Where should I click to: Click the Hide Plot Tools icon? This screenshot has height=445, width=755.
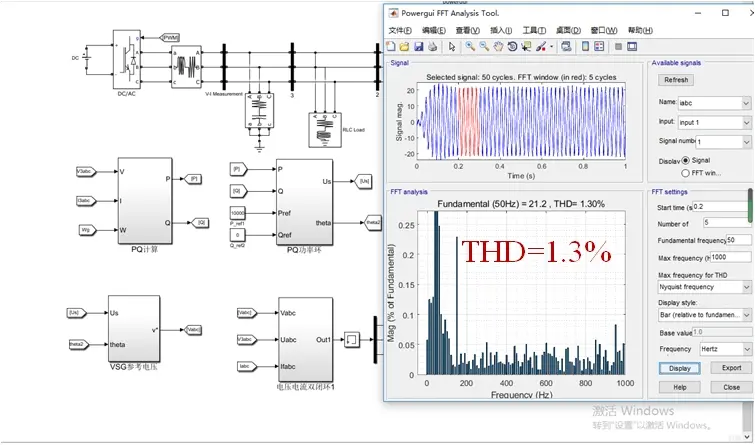pyautogui.click(x=618, y=46)
